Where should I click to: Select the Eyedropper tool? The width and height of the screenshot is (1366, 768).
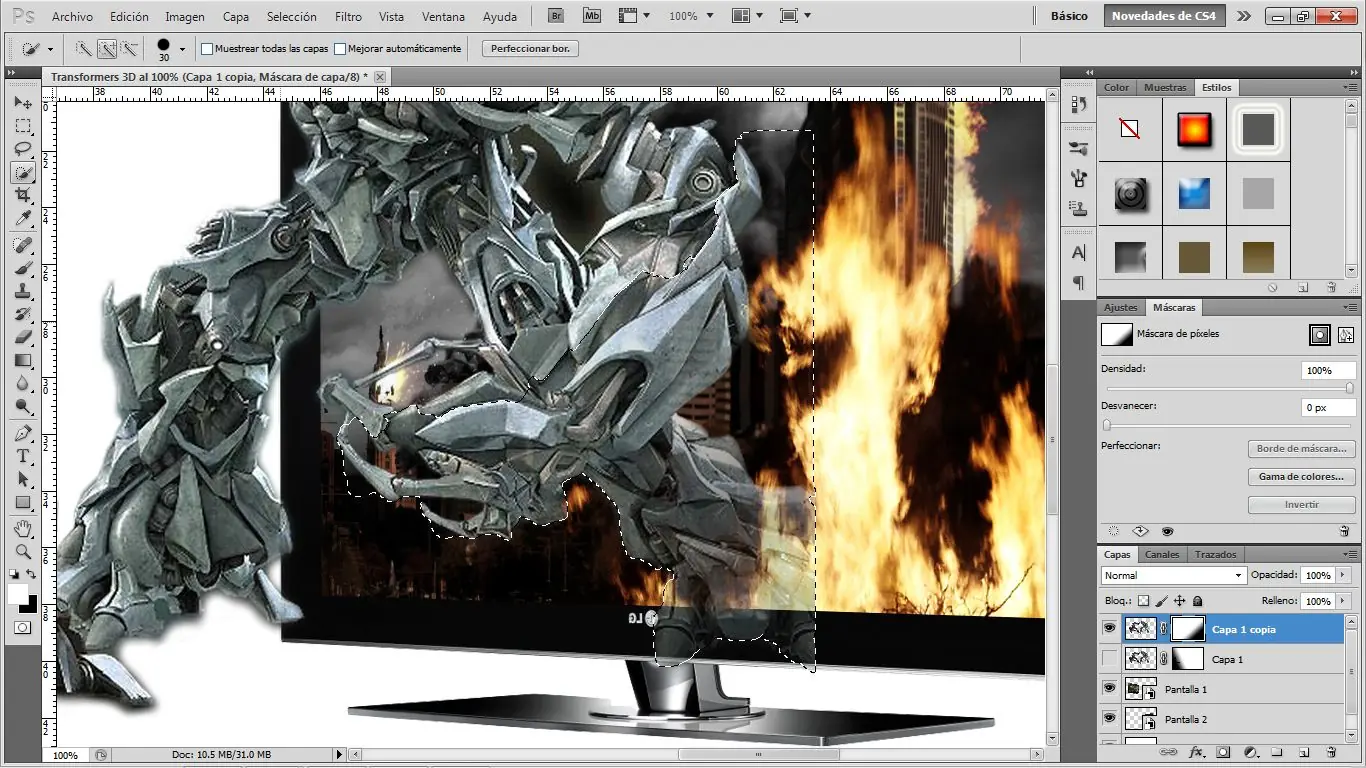(x=22, y=218)
